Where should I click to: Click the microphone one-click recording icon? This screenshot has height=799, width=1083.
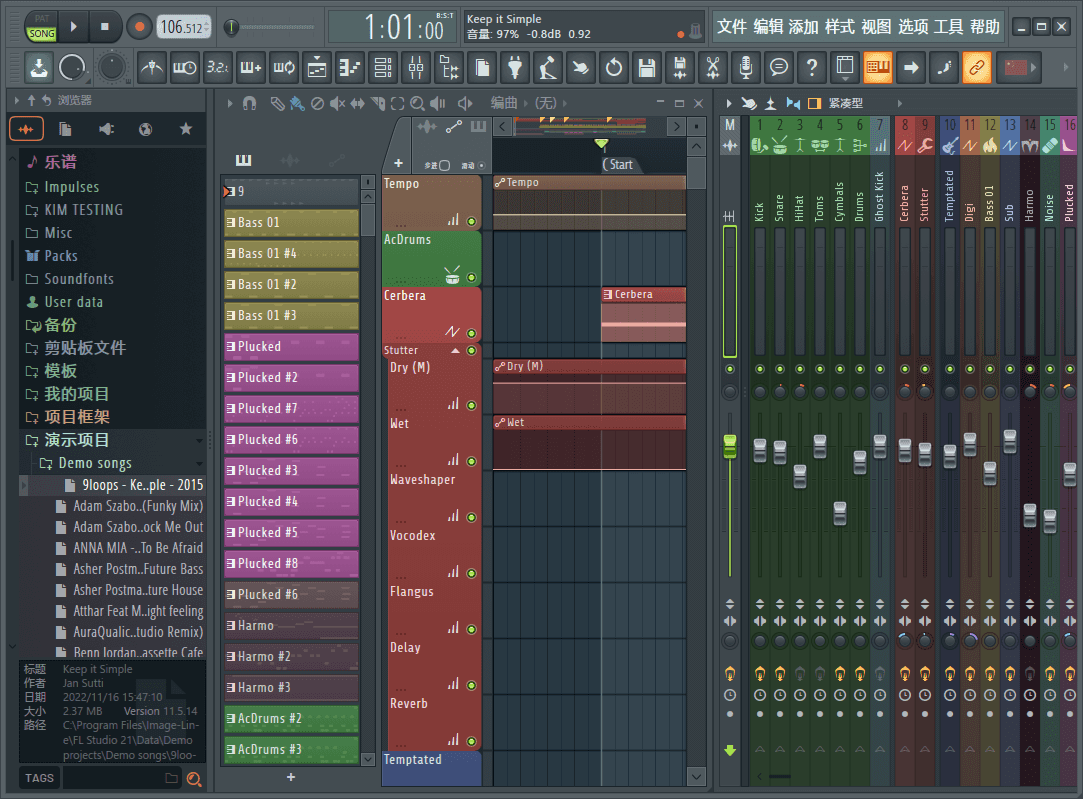pos(746,68)
